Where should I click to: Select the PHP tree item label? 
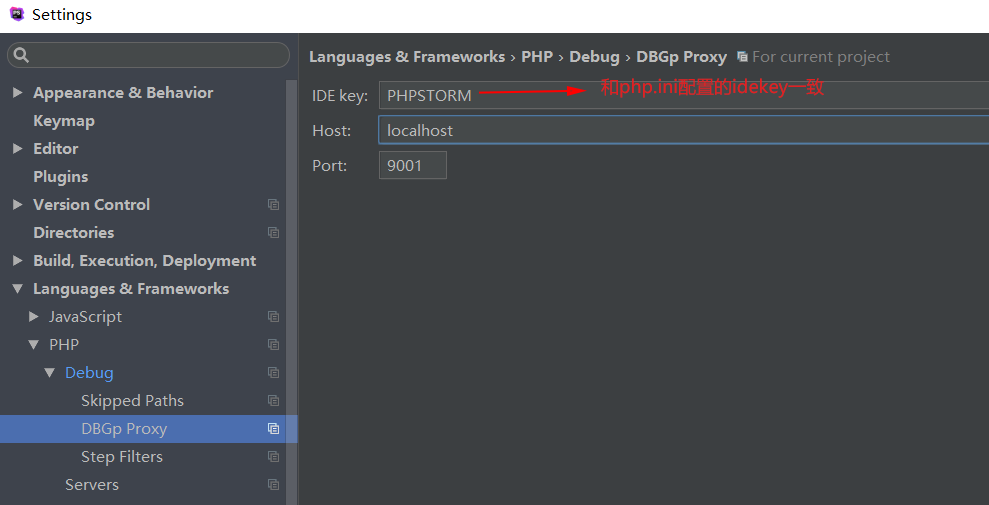64,344
